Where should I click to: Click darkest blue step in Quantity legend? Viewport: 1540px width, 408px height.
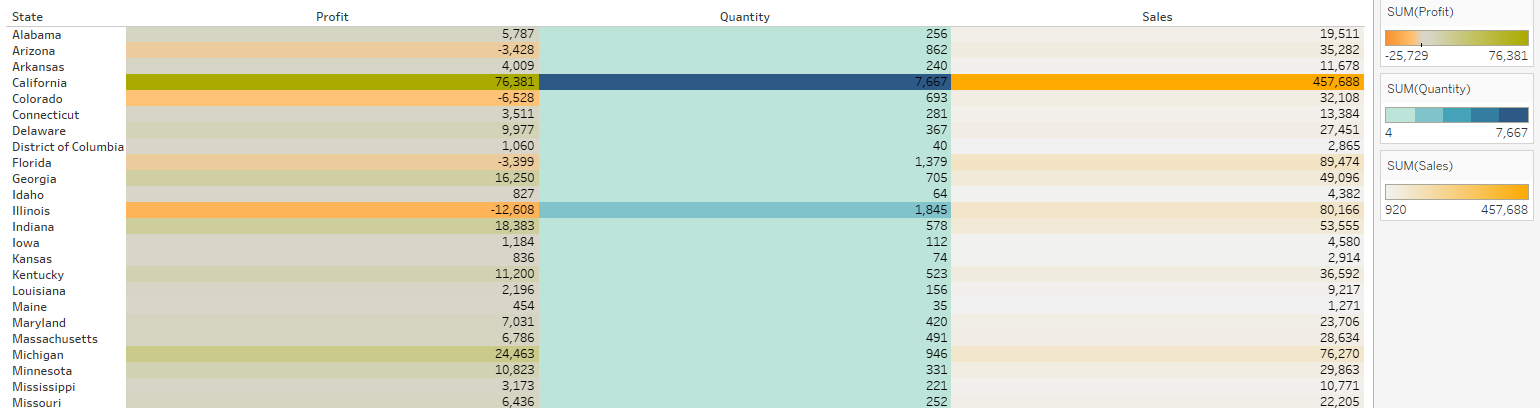[1514, 115]
